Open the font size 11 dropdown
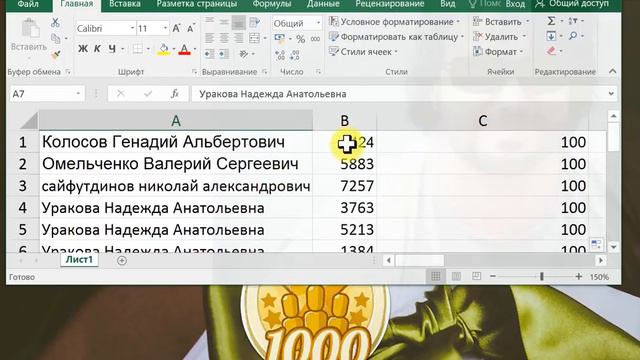Image resolution: width=640 pixels, height=360 pixels. tap(165, 28)
